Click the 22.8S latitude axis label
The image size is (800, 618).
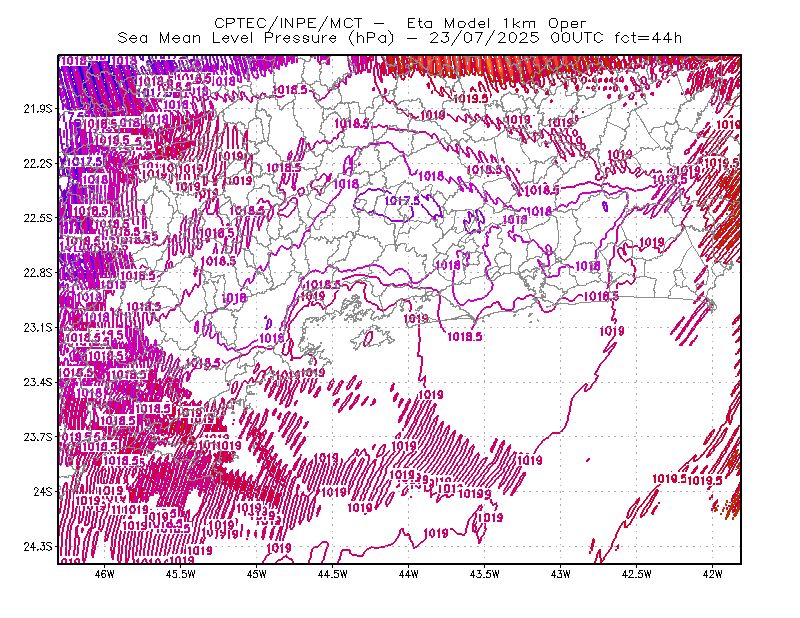pos(38,273)
